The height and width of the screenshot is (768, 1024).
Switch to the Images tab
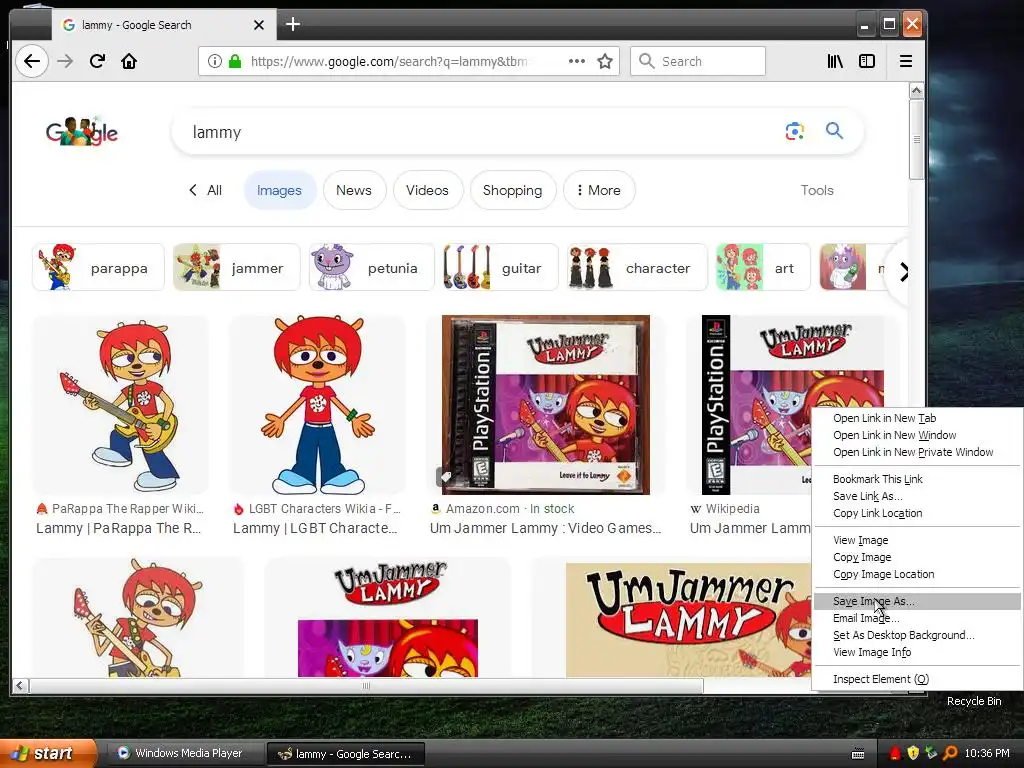click(x=280, y=190)
